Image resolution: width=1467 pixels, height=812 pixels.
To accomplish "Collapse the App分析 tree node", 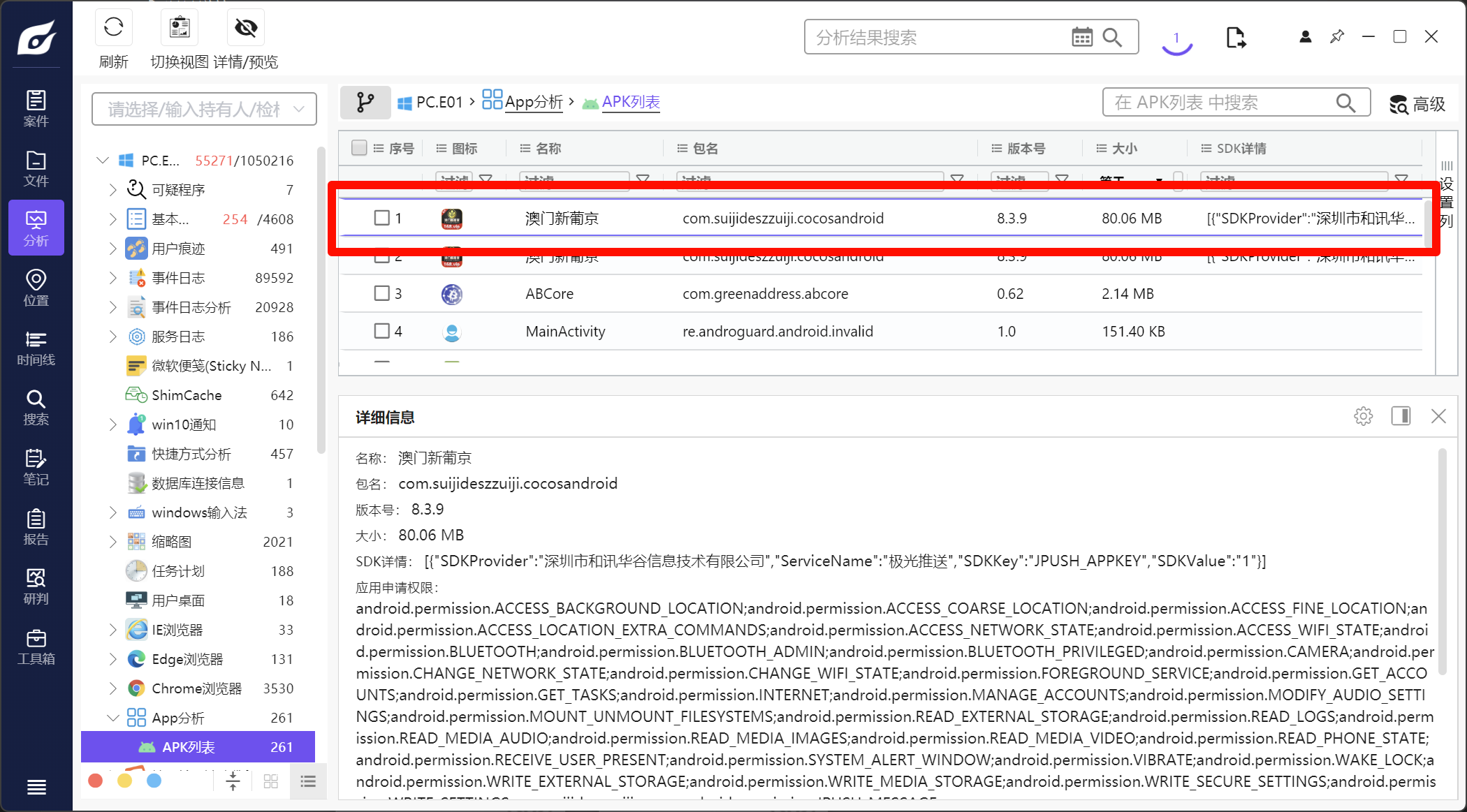I will click(x=112, y=718).
